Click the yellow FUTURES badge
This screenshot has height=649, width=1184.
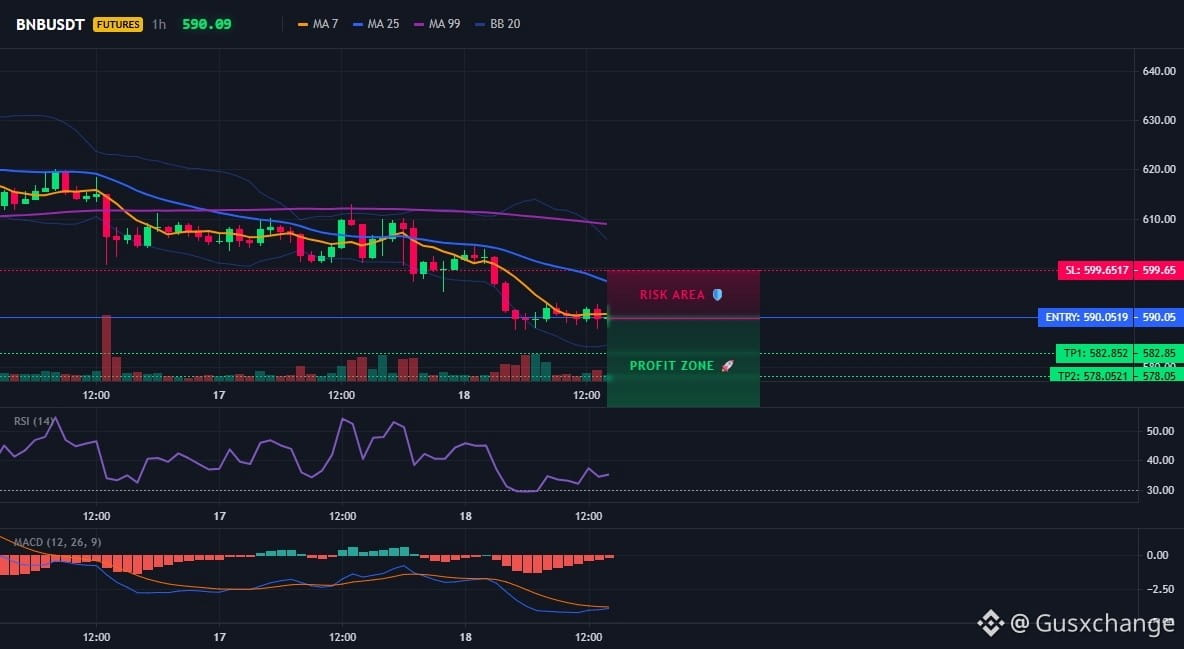pos(118,24)
